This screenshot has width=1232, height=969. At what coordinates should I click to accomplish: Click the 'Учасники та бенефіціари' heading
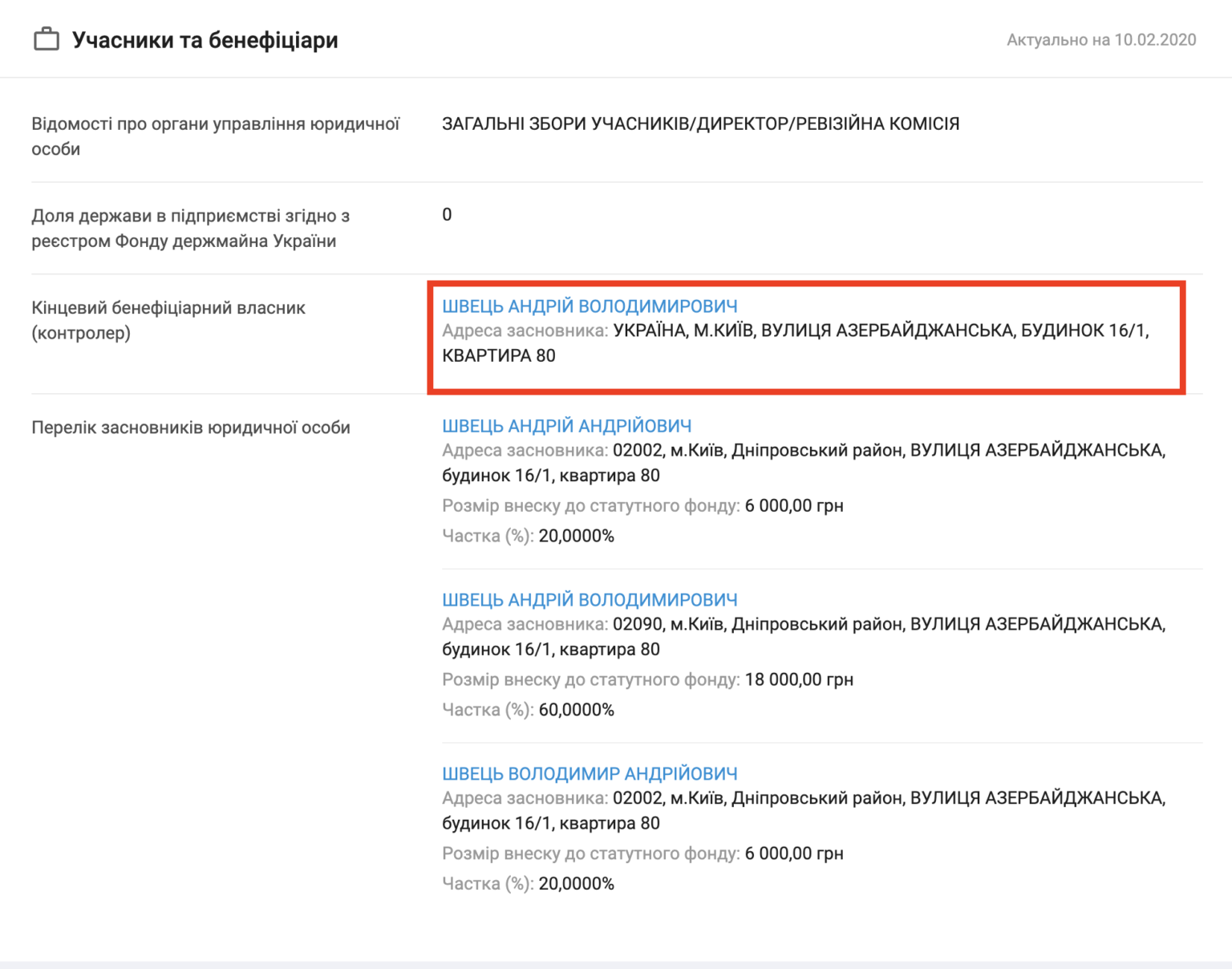205,40
